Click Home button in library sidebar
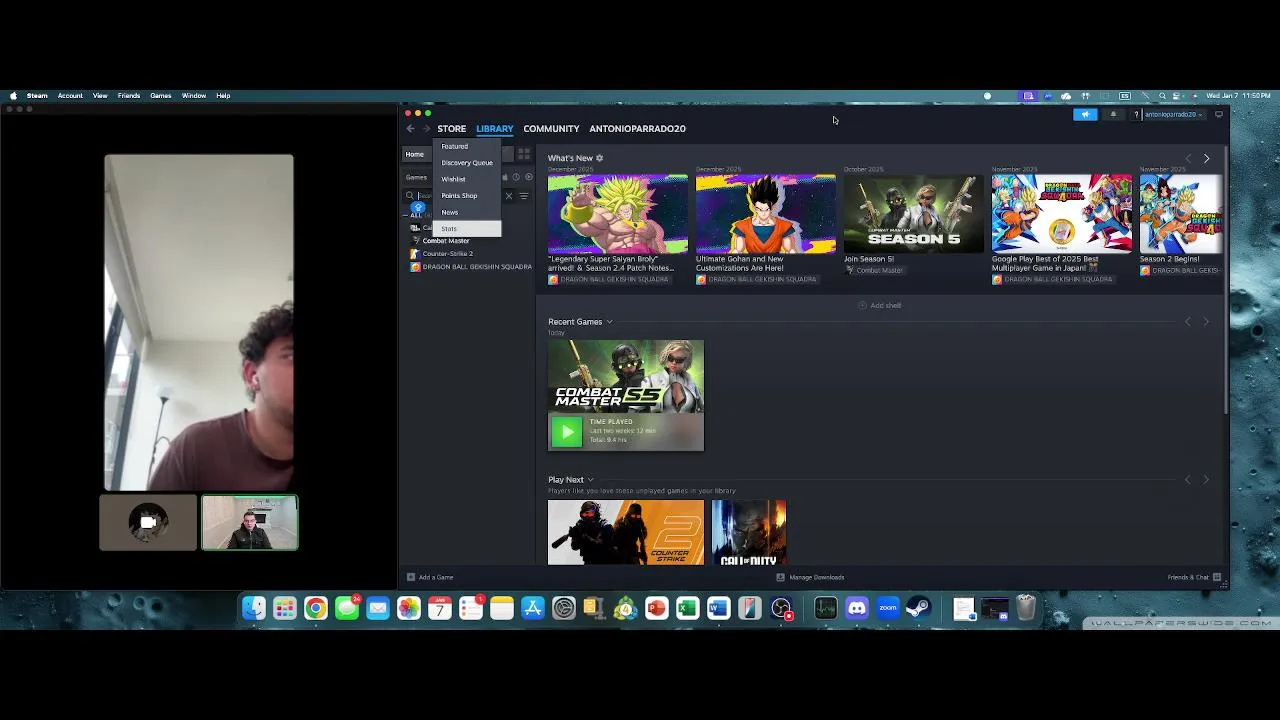Image resolution: width=1280 pixels, height=720 pixels. point(414,154)
